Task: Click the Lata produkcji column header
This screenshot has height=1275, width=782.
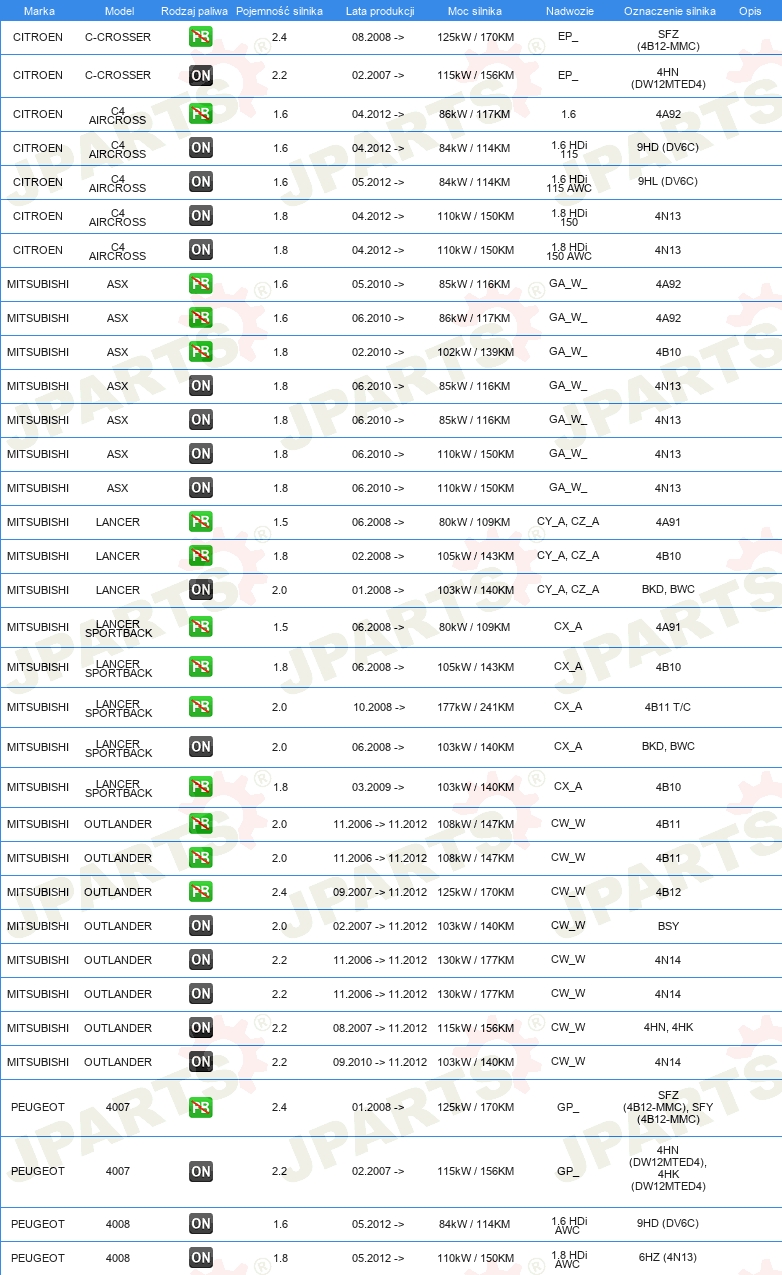Action: click(380, 10)
